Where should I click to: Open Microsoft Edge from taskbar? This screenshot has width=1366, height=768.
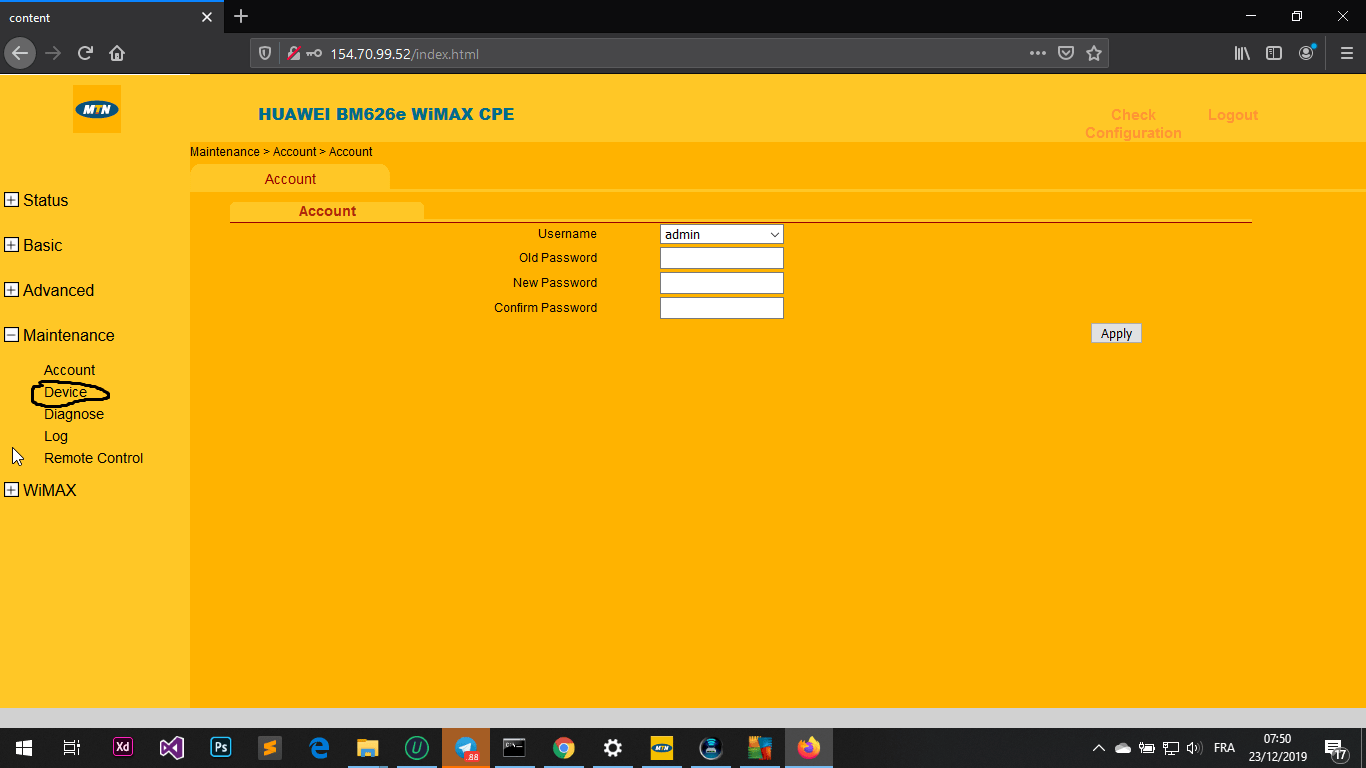click(x=319, y=748)
